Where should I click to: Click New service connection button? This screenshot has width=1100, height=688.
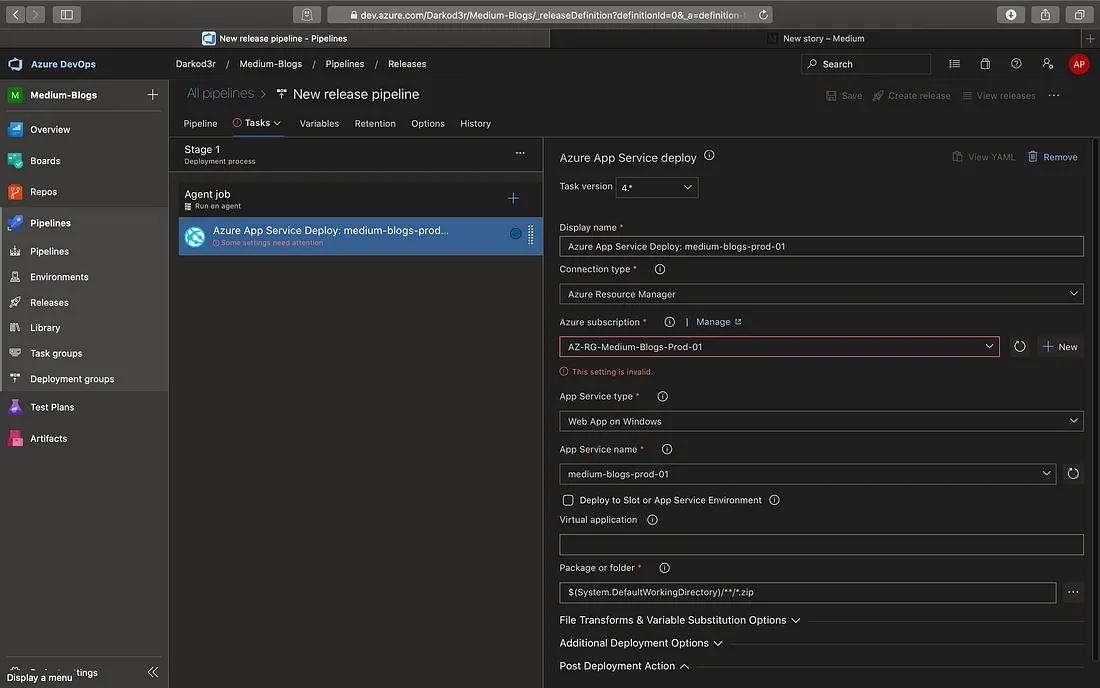tap(1060, 346)
